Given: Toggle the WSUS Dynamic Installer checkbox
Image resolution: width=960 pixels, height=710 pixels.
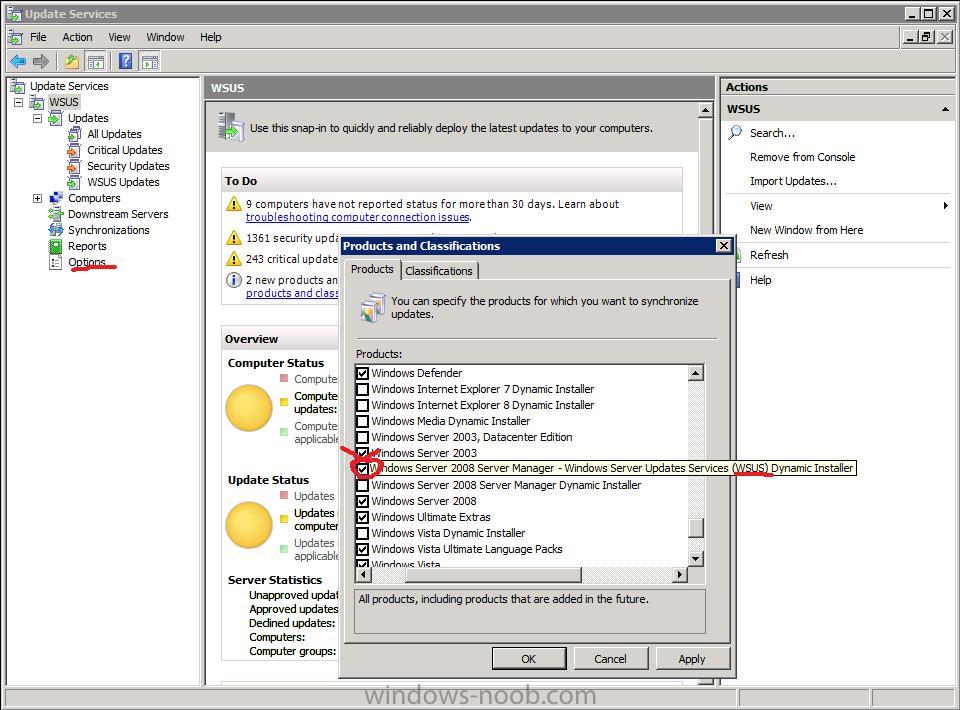Looking at the screenshot, I should tap(362, 469).
